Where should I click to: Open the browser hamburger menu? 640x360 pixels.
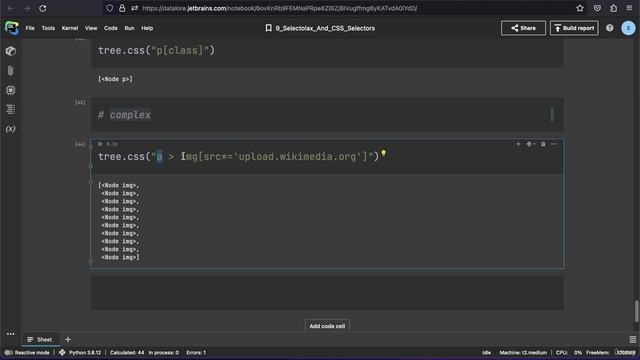(x=629, y=8)
